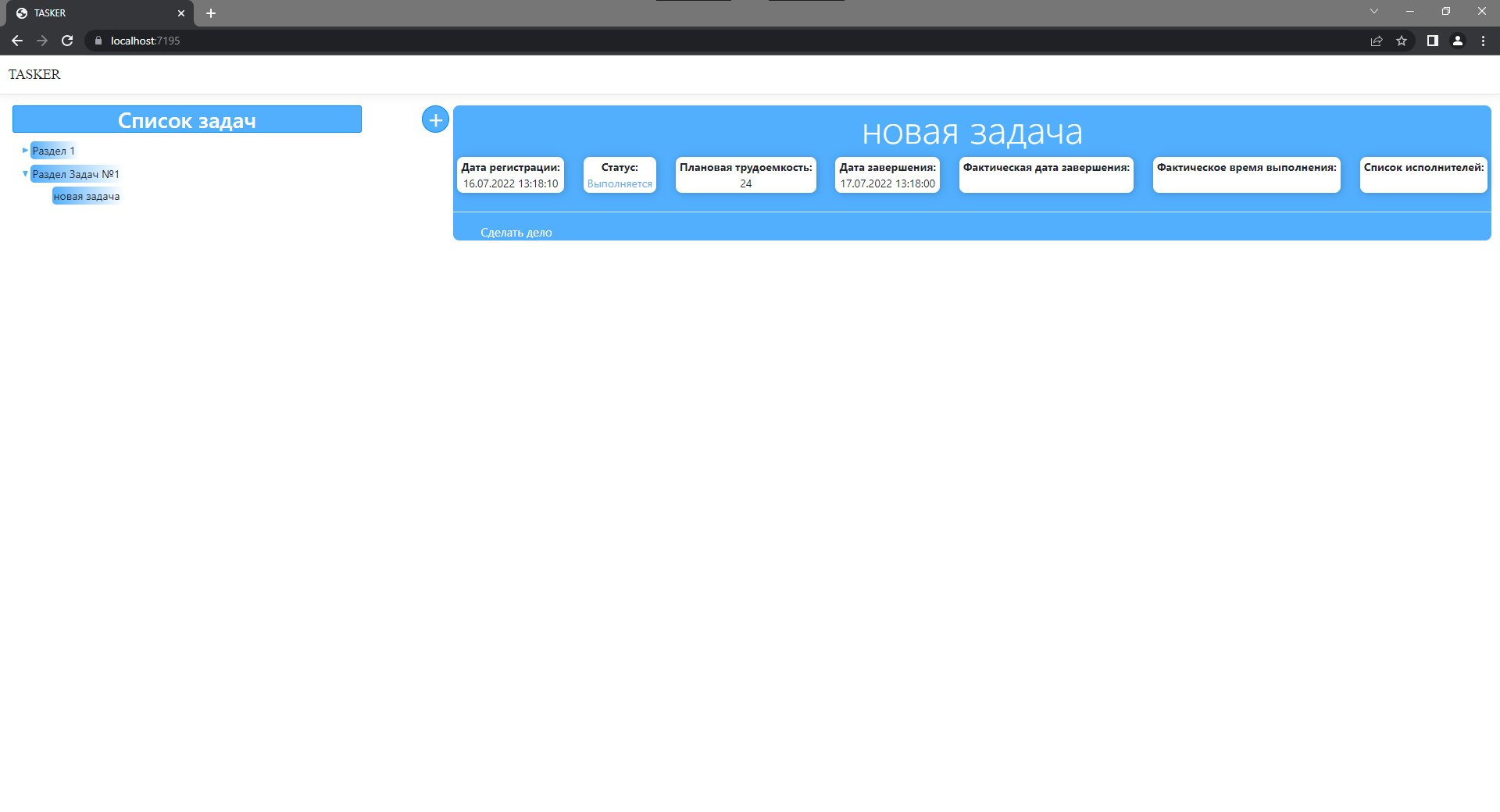Click the blue + button to create a task
The height and width of the screenshot is (812, 1500).
(x=435, y=119)
